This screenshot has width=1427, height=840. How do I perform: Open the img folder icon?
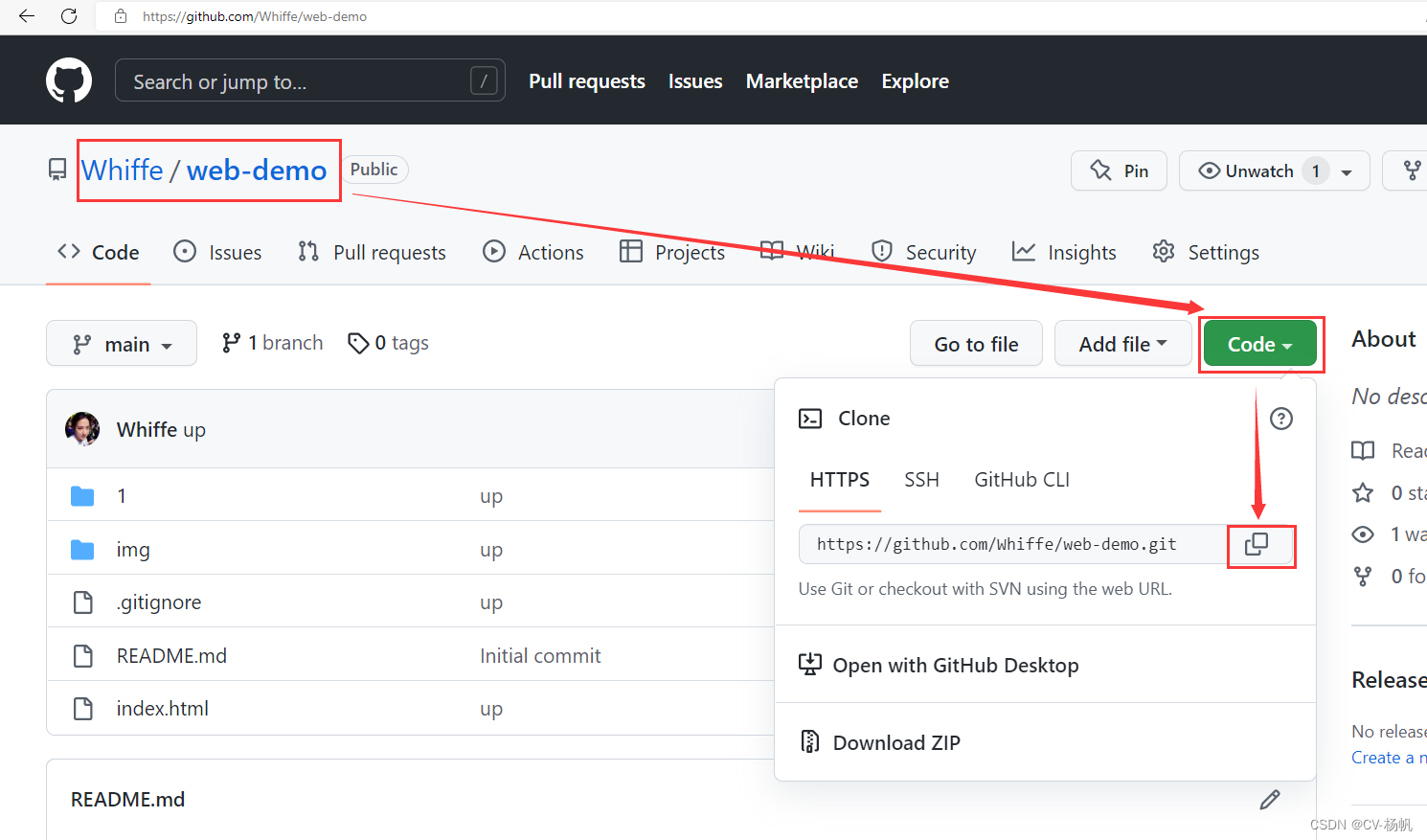[x=82, y=550]
